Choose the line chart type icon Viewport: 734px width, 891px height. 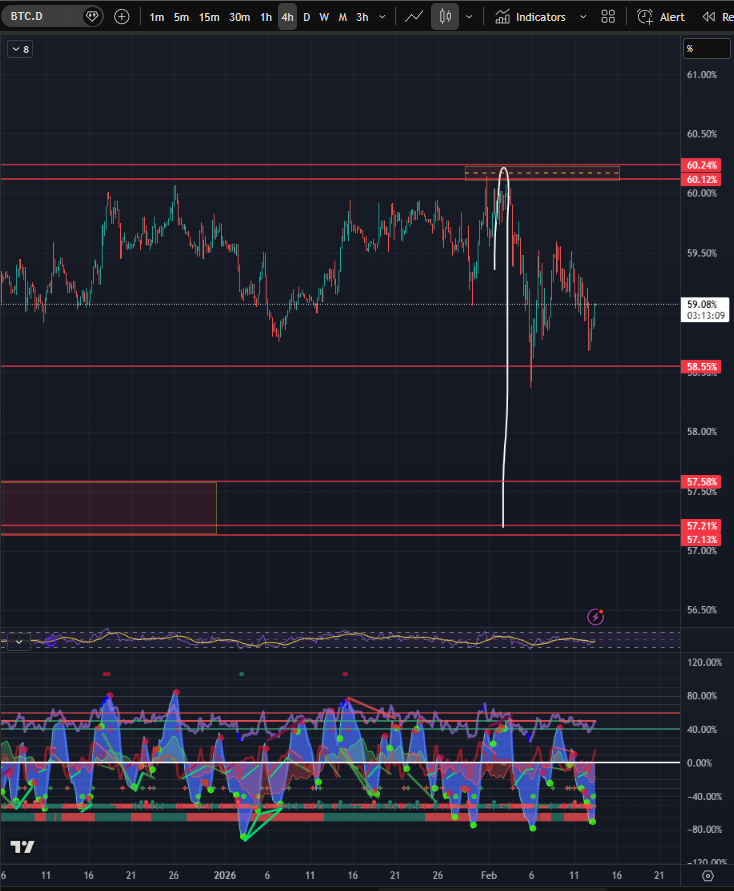pos(414,17)
